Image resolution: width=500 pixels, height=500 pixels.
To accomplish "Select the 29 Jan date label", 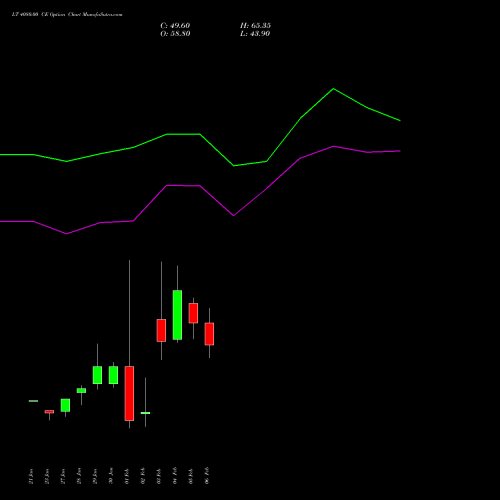I will coord(95,476).
